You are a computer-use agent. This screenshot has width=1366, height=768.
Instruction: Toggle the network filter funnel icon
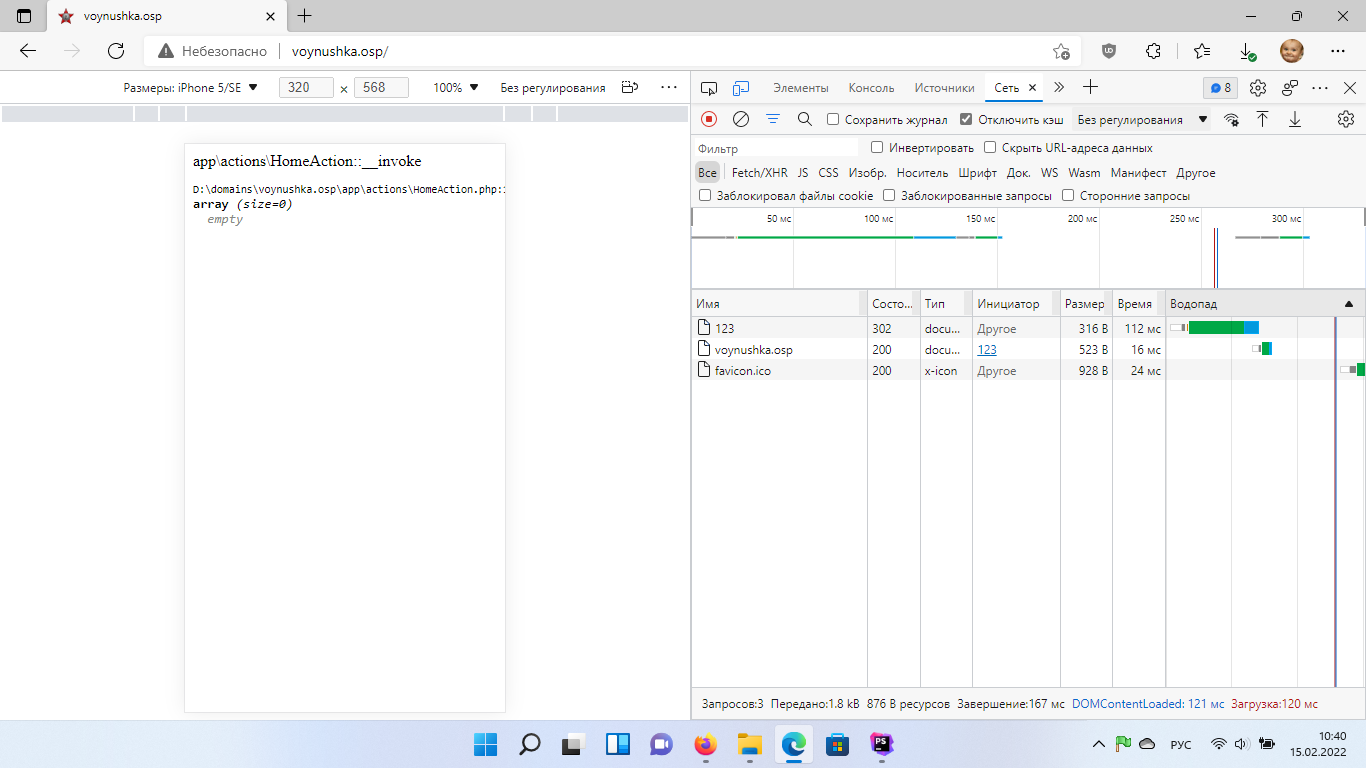coord(773,119)
